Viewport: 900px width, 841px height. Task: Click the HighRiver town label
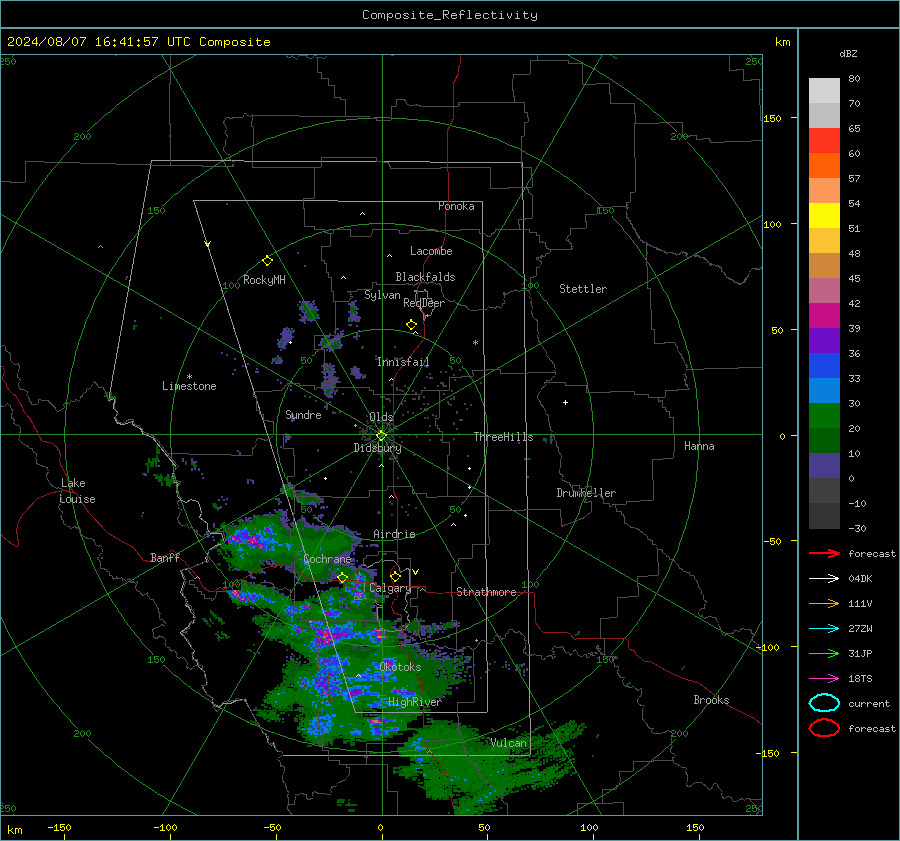pyautogui.click(x=414, y=702)
